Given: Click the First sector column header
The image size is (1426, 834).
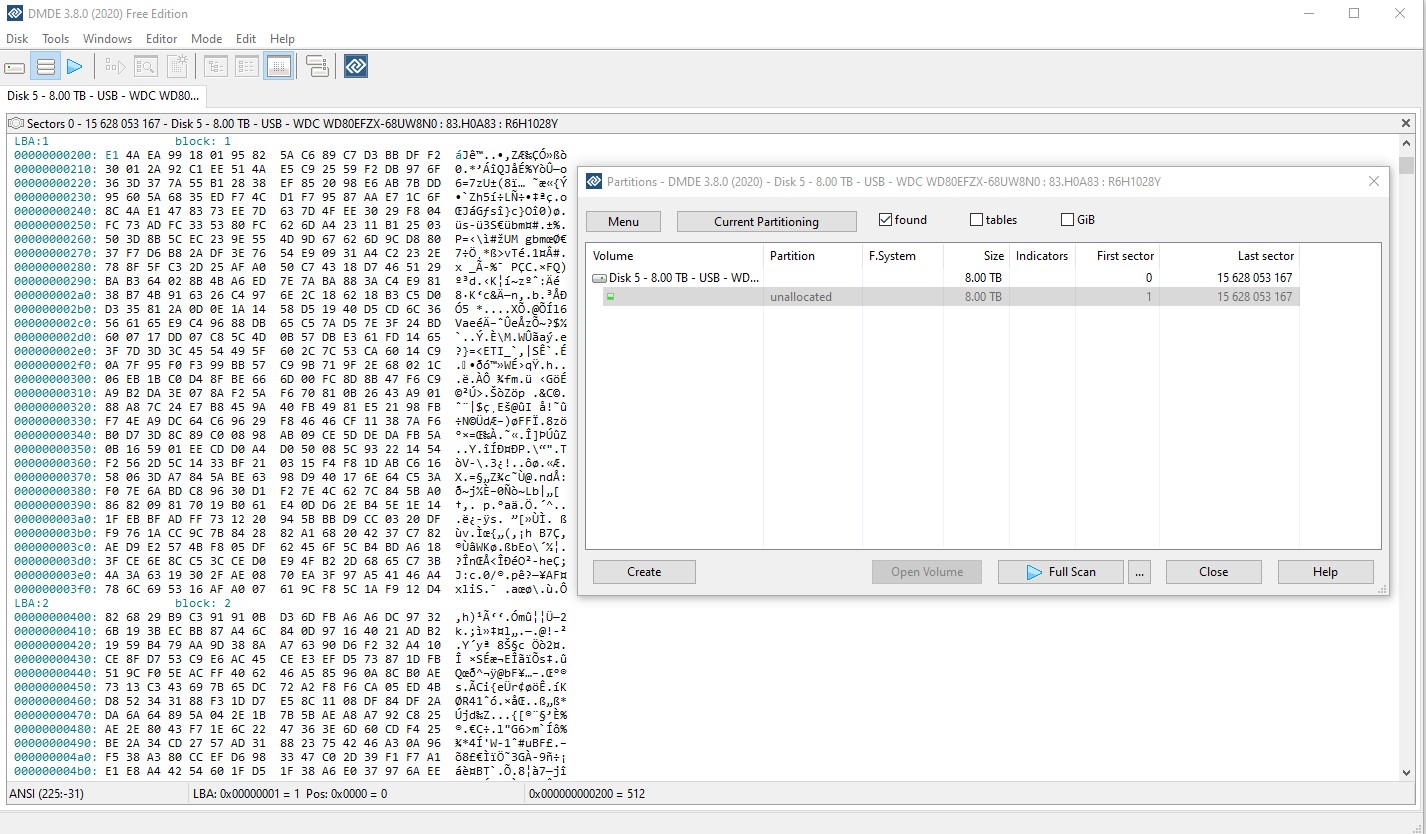Looking at the screenshot, I should pos(1118,256).
